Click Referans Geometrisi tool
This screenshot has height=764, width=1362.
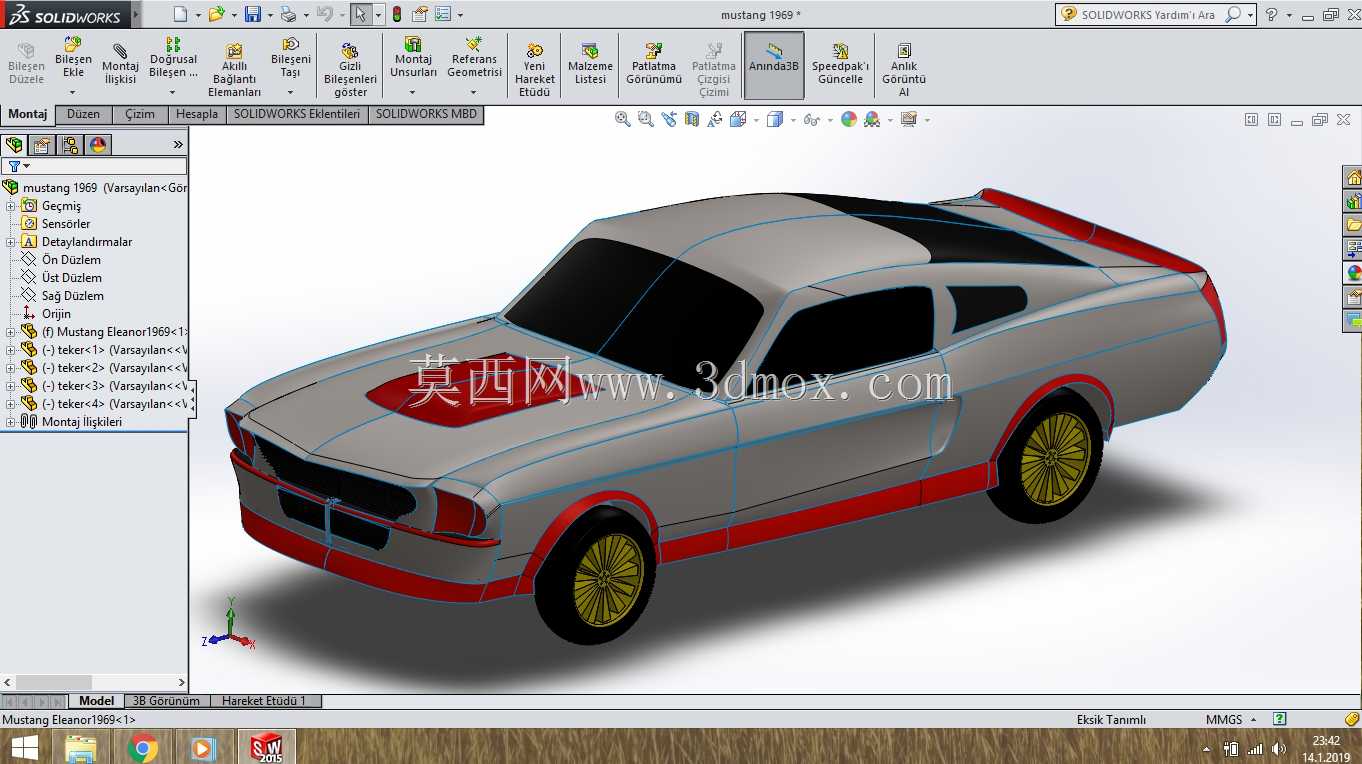[474, 58]
